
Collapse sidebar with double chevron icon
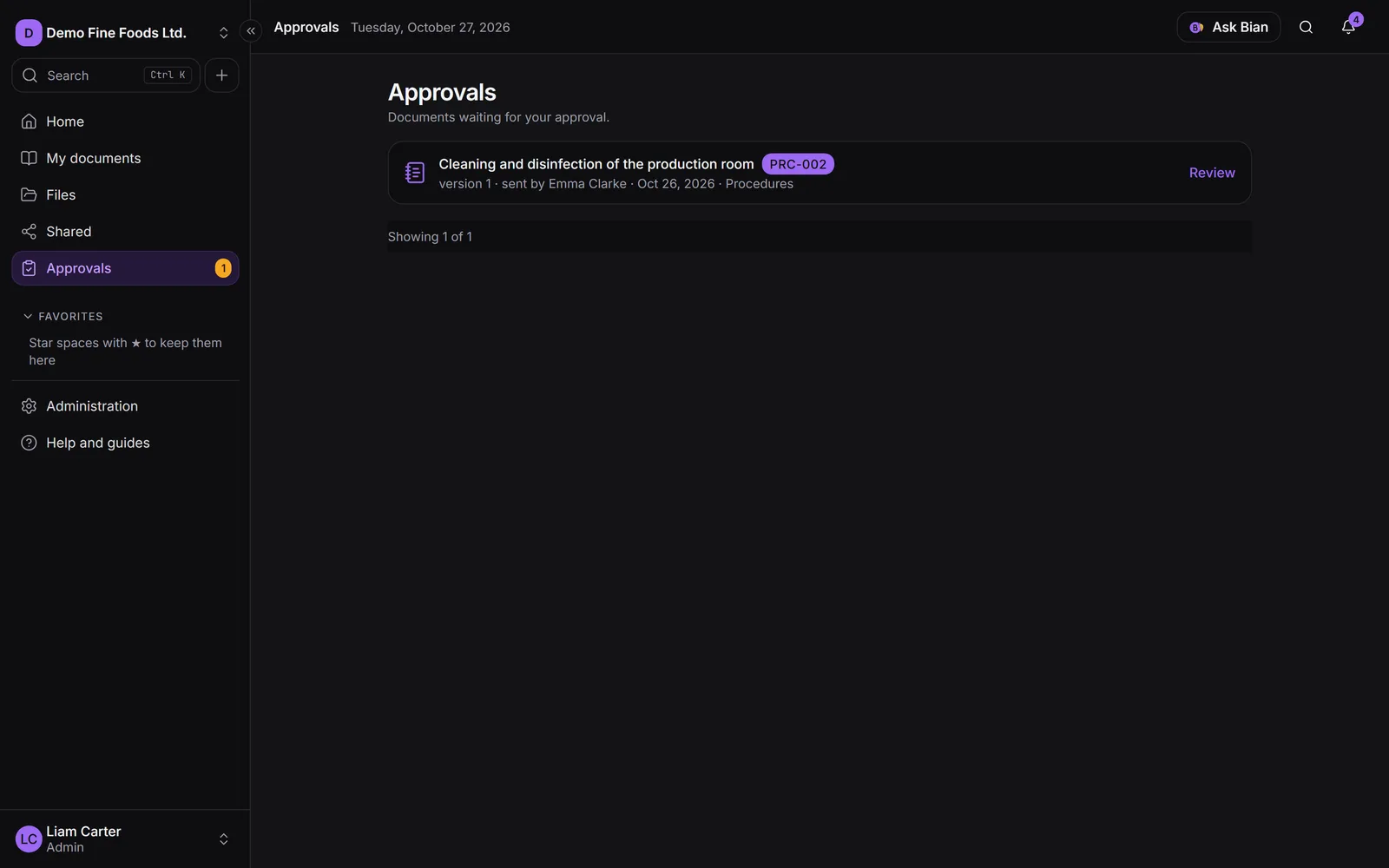click(251, 31)
